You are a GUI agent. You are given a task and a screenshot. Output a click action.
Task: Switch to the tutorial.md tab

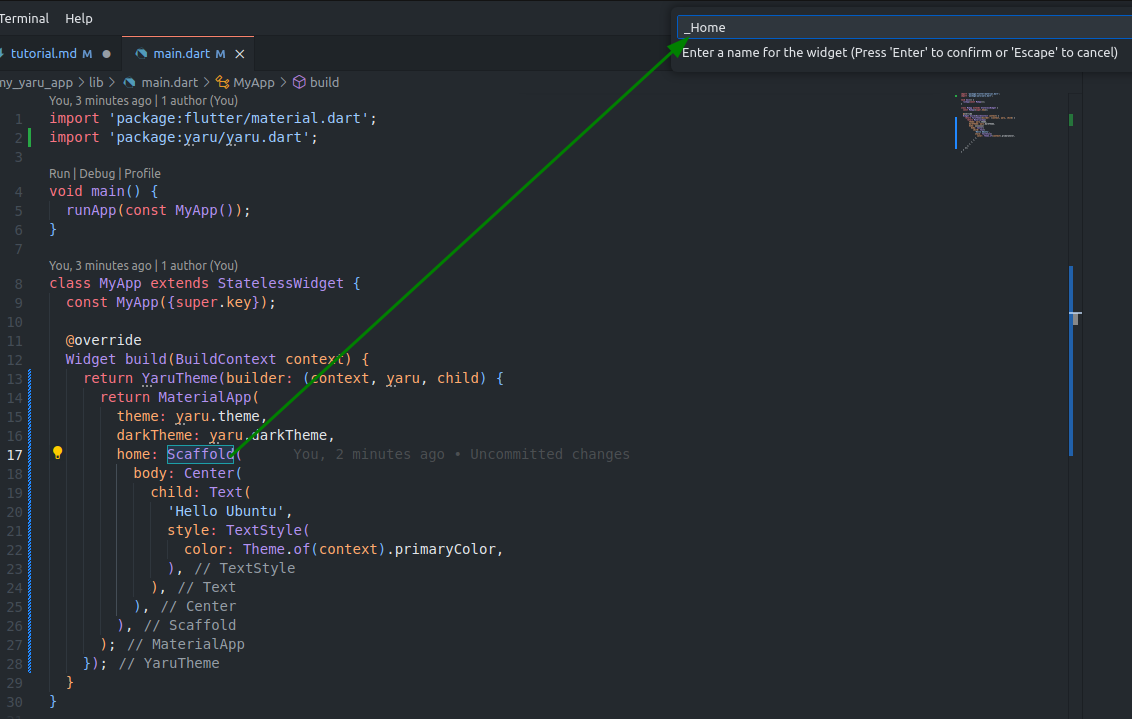[45, 53]
